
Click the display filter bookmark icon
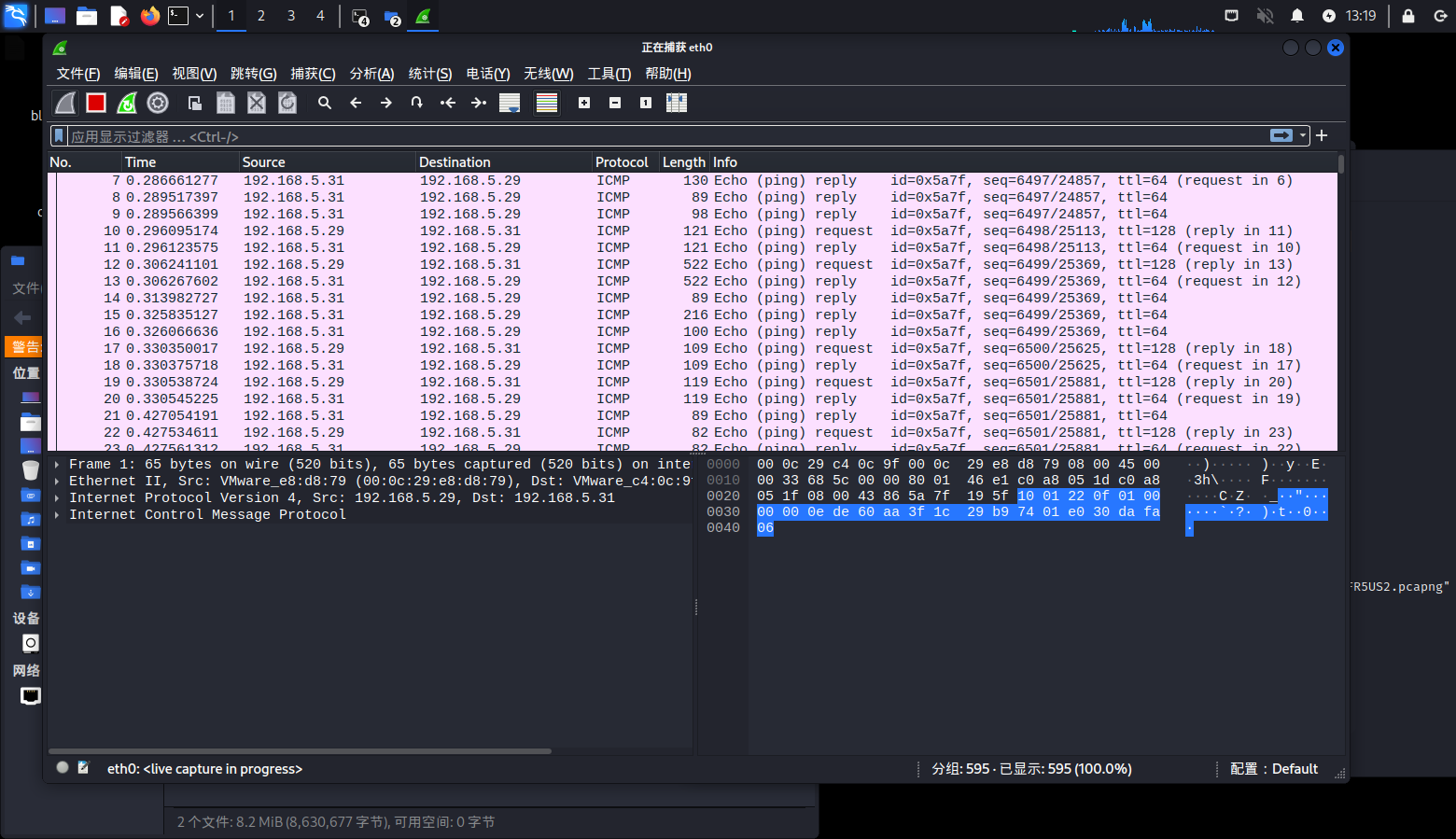(x=59, y=136)
